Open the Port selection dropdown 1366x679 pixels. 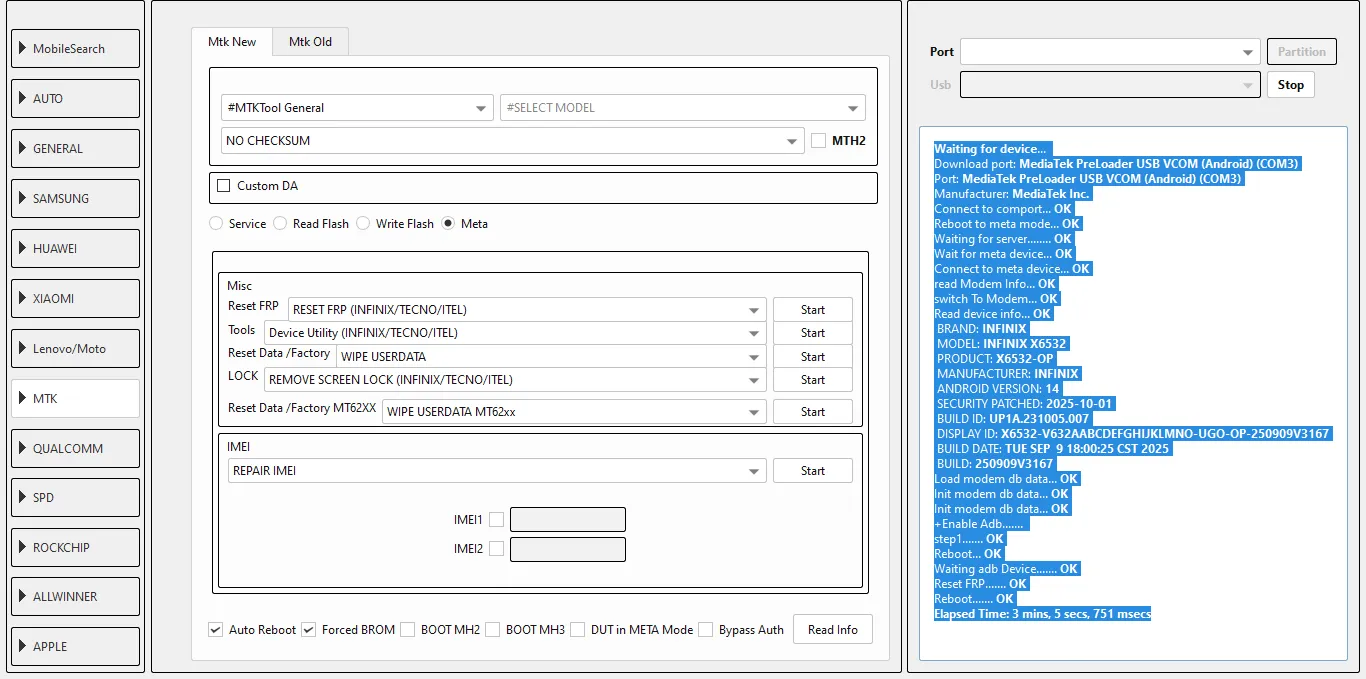tap(1109, 52)
